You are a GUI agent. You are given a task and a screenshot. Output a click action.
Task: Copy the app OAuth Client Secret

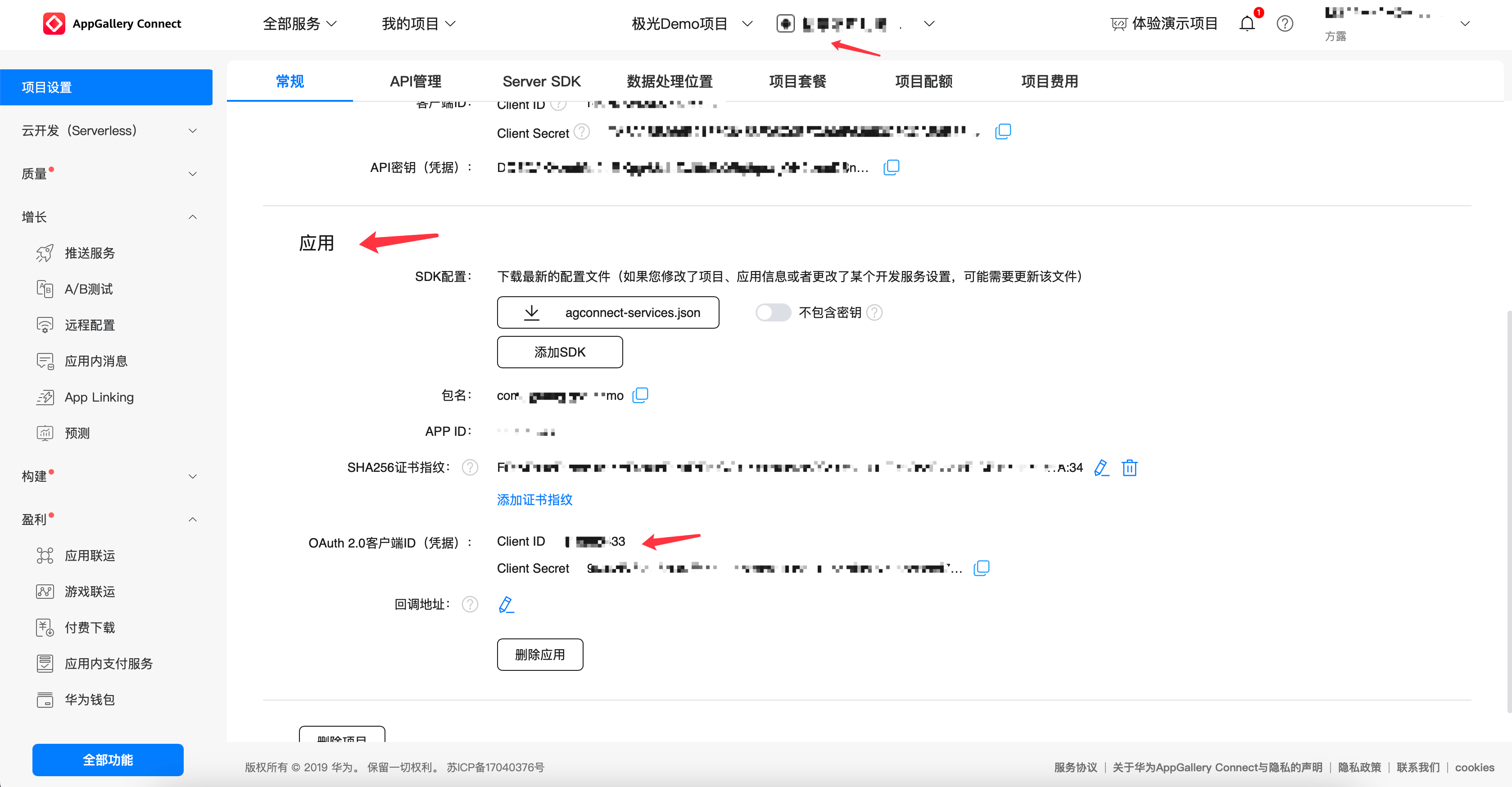982,567
